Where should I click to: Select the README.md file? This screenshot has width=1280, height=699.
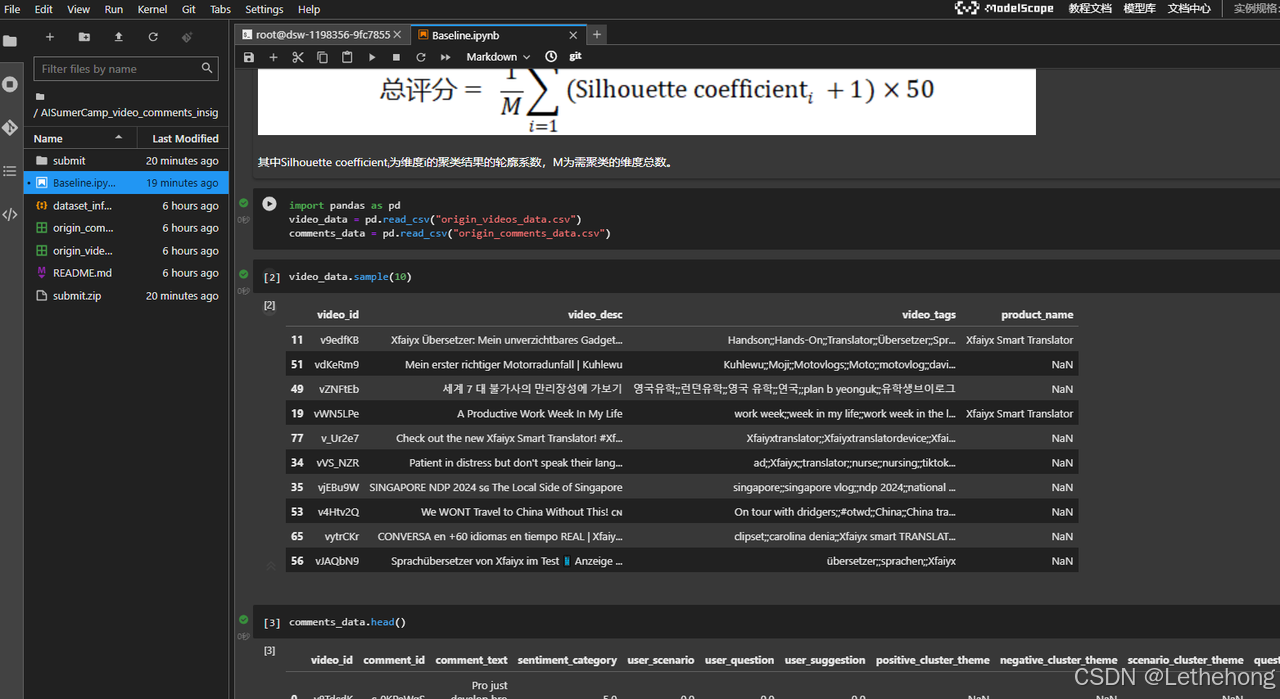[x=127, y=273]
